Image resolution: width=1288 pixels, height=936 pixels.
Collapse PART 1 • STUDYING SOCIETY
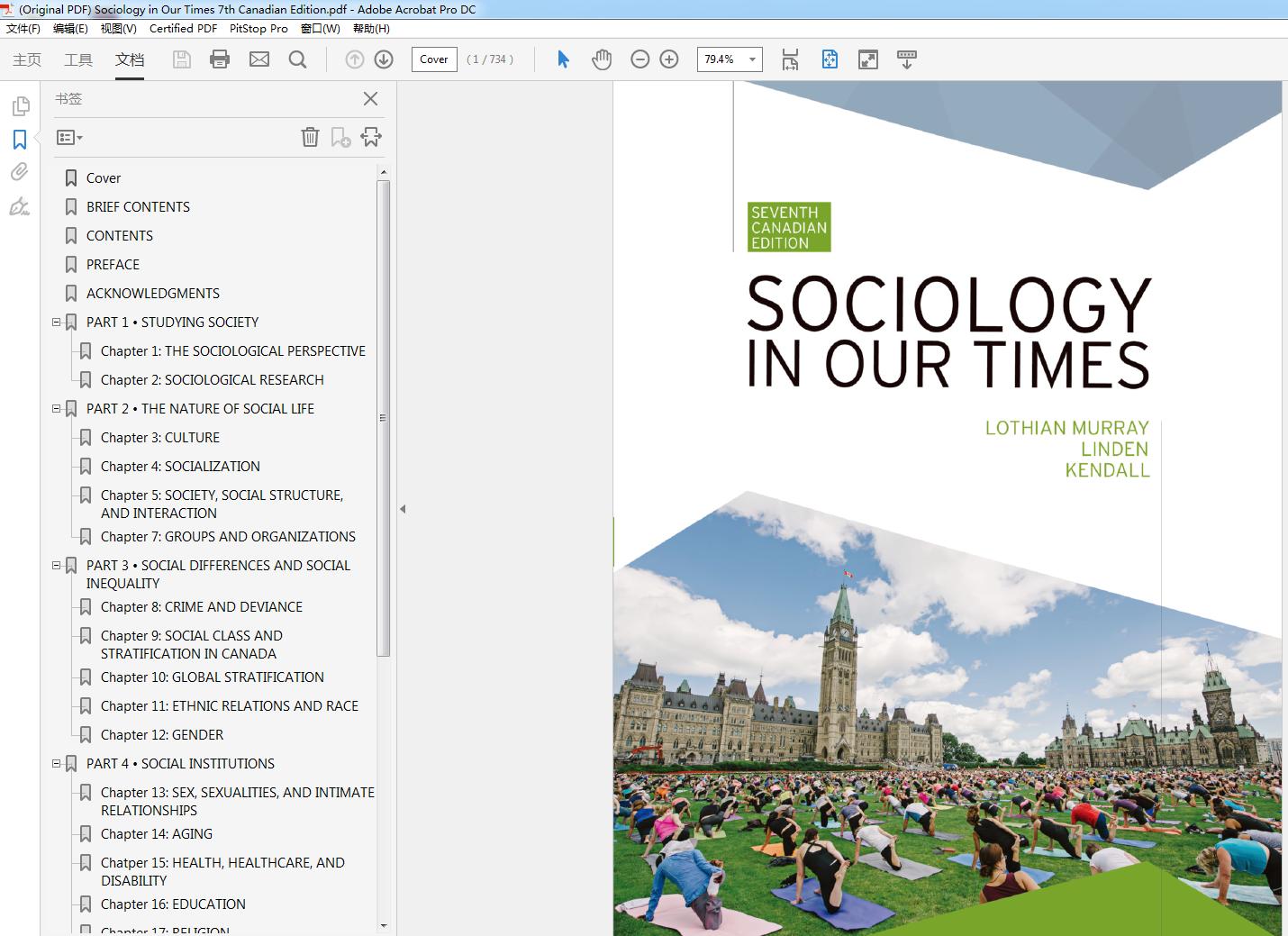click(57, 322)
